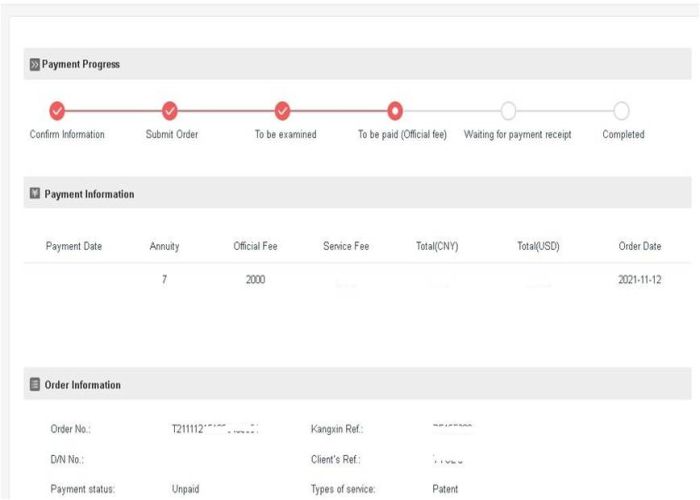Click the To be examined checkmark

click(283, 110)
